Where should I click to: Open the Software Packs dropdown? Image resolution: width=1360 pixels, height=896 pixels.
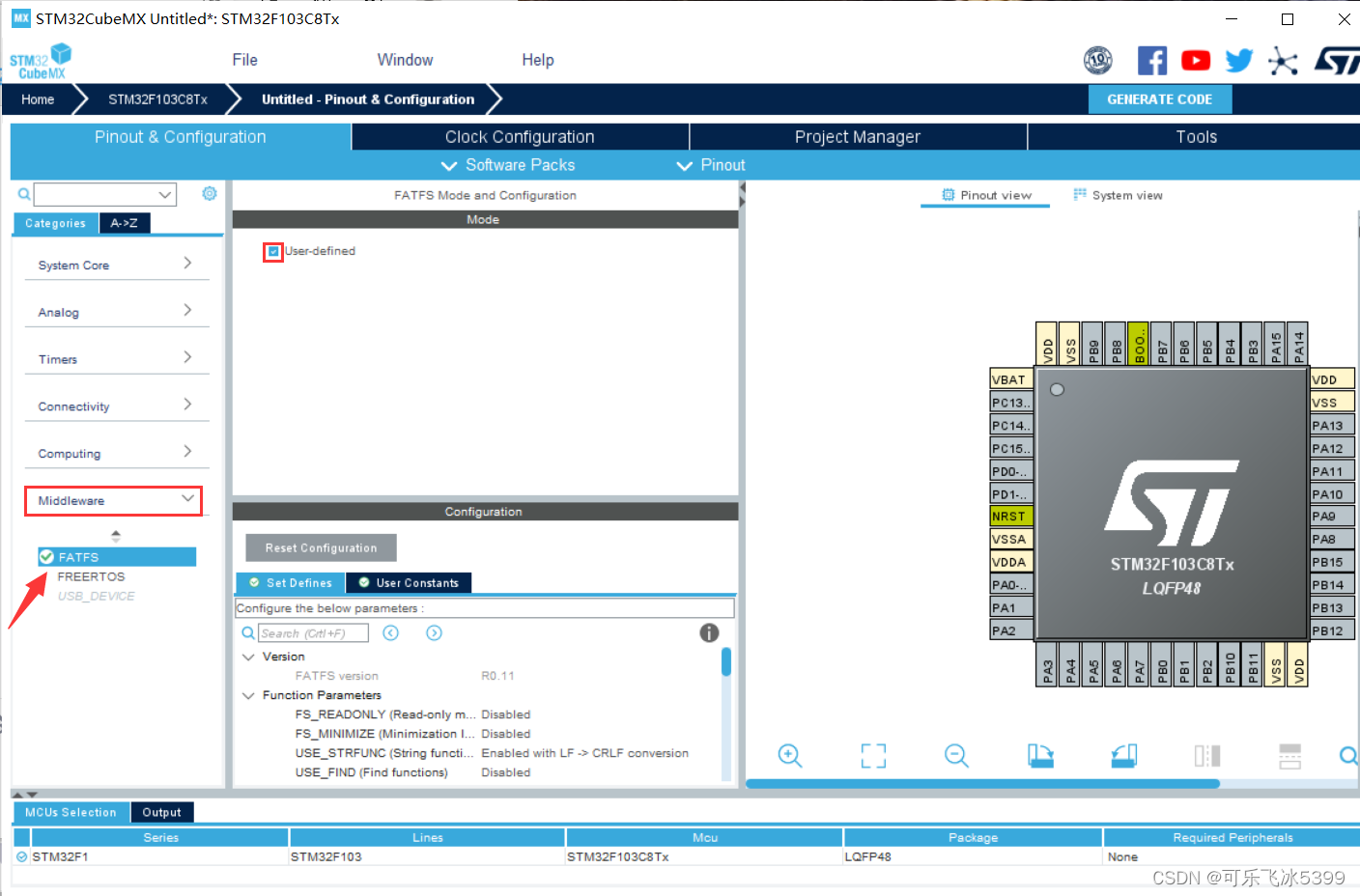508,165
